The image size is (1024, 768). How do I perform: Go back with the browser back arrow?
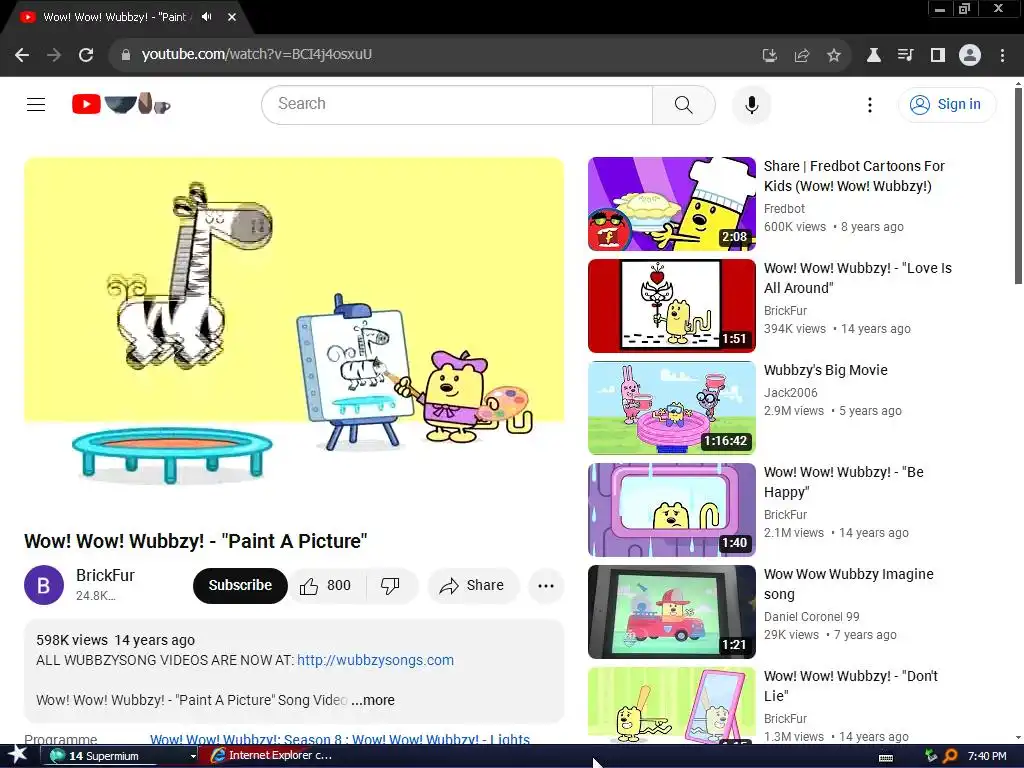click(x=22, y=55)
